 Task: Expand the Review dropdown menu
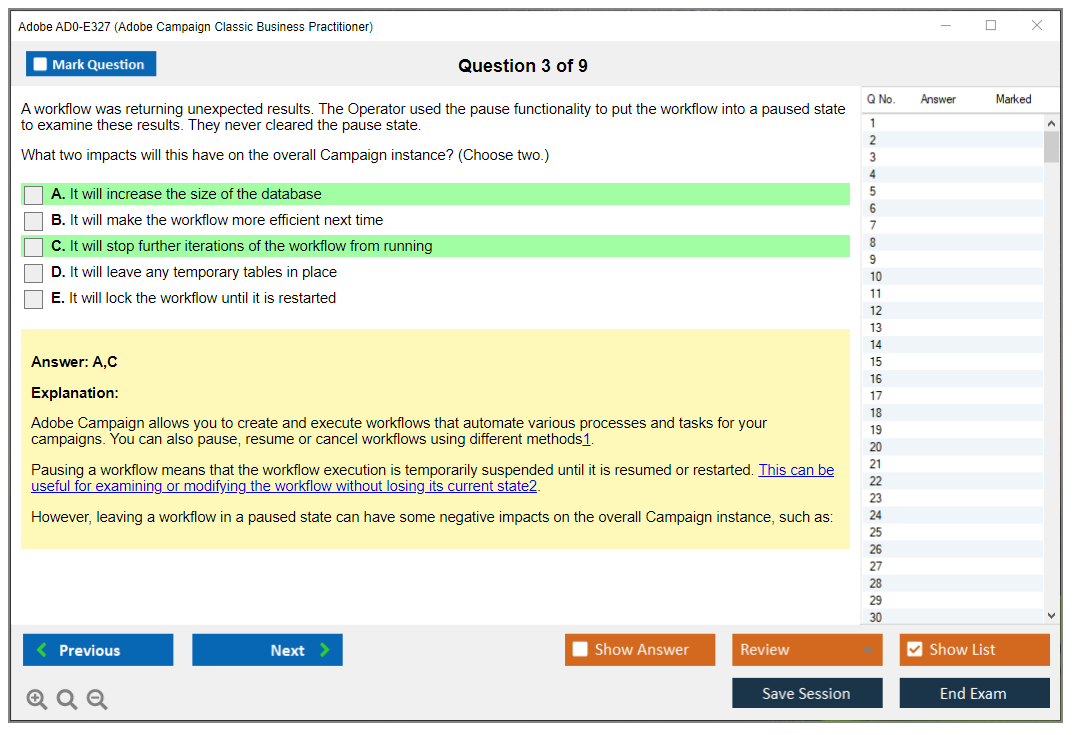click(x=867, y=650)
